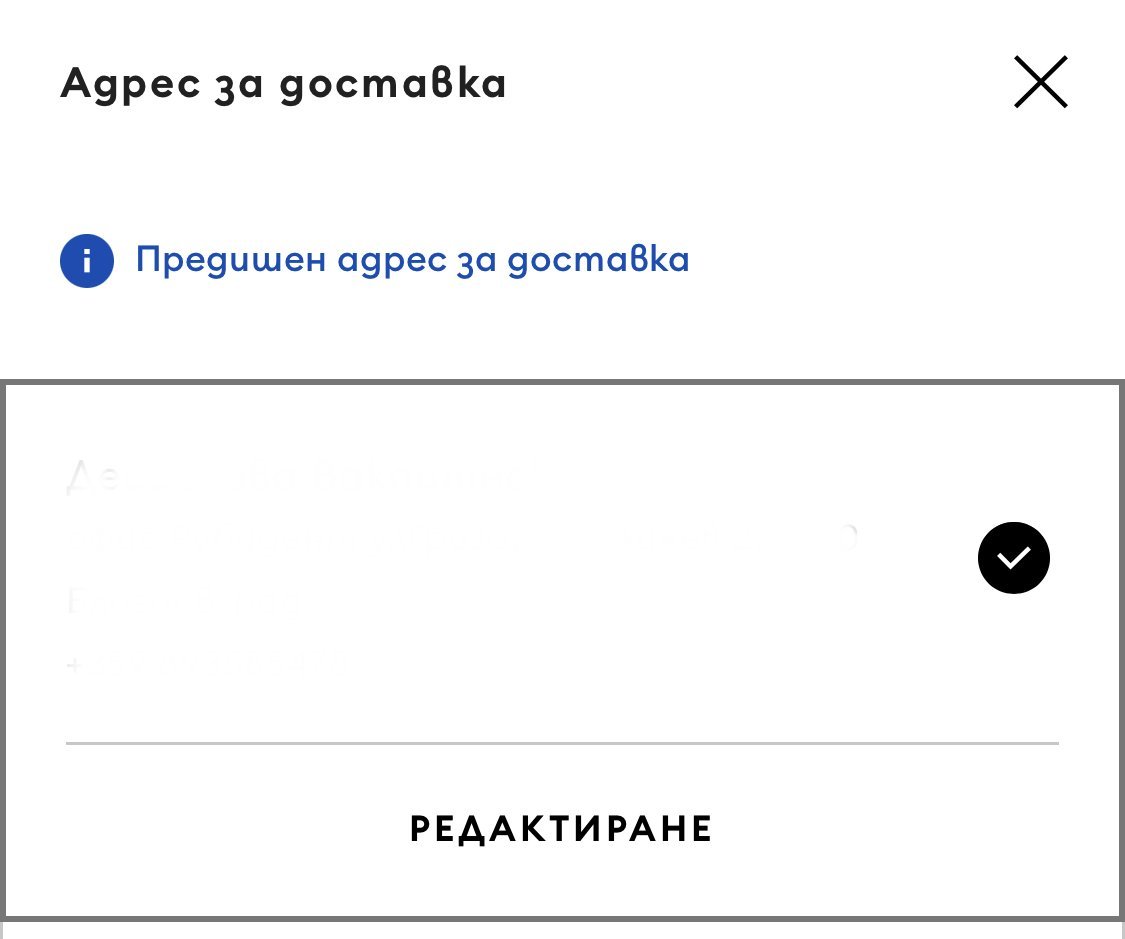Edit the selected address via РЕДАКТИРАНЕ
The height and width of the screenshot is (939, 1125).
pos(561,829)
